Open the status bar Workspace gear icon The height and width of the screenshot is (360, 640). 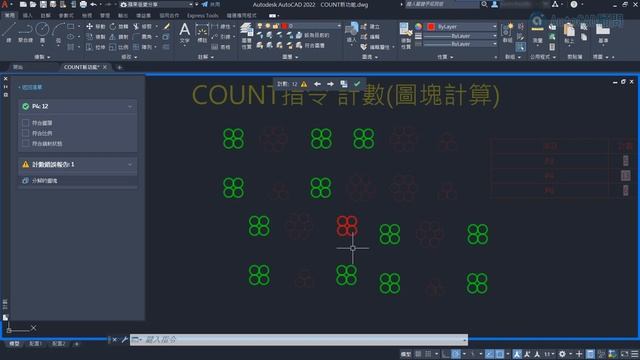pos(562,354)
